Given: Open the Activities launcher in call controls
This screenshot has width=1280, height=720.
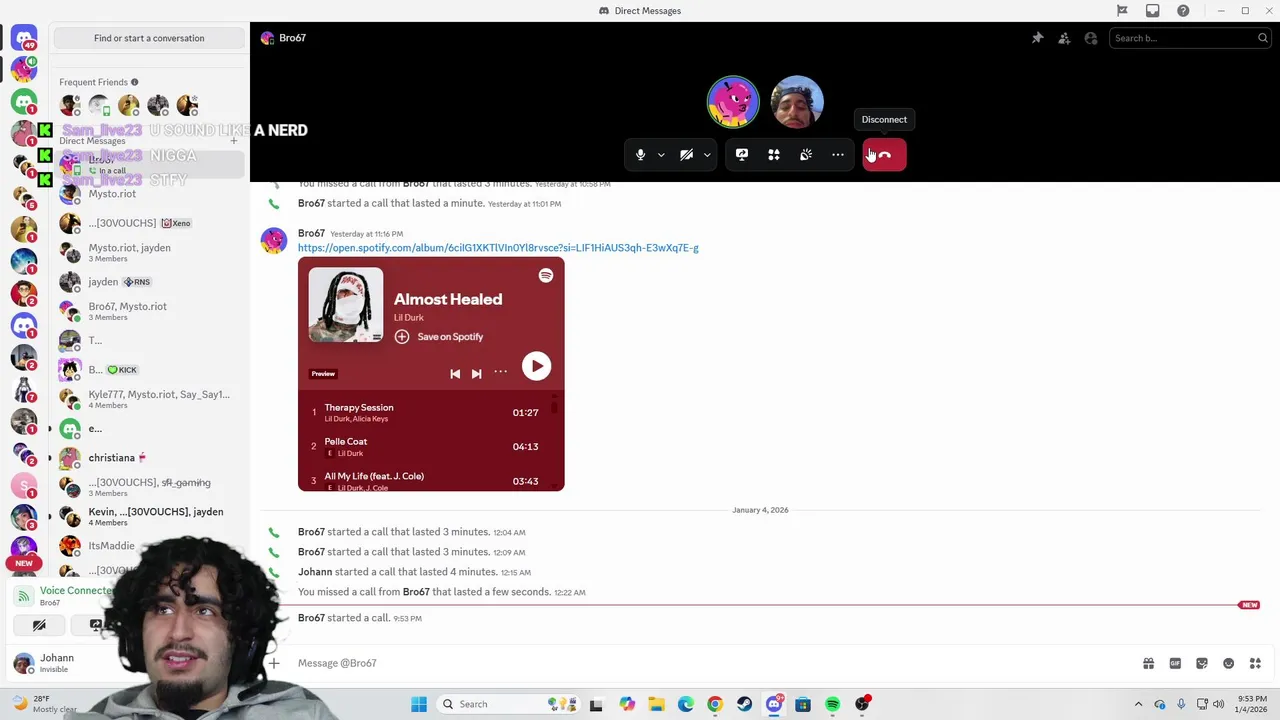Looking at the screenshot, I should tap(774, 155).
